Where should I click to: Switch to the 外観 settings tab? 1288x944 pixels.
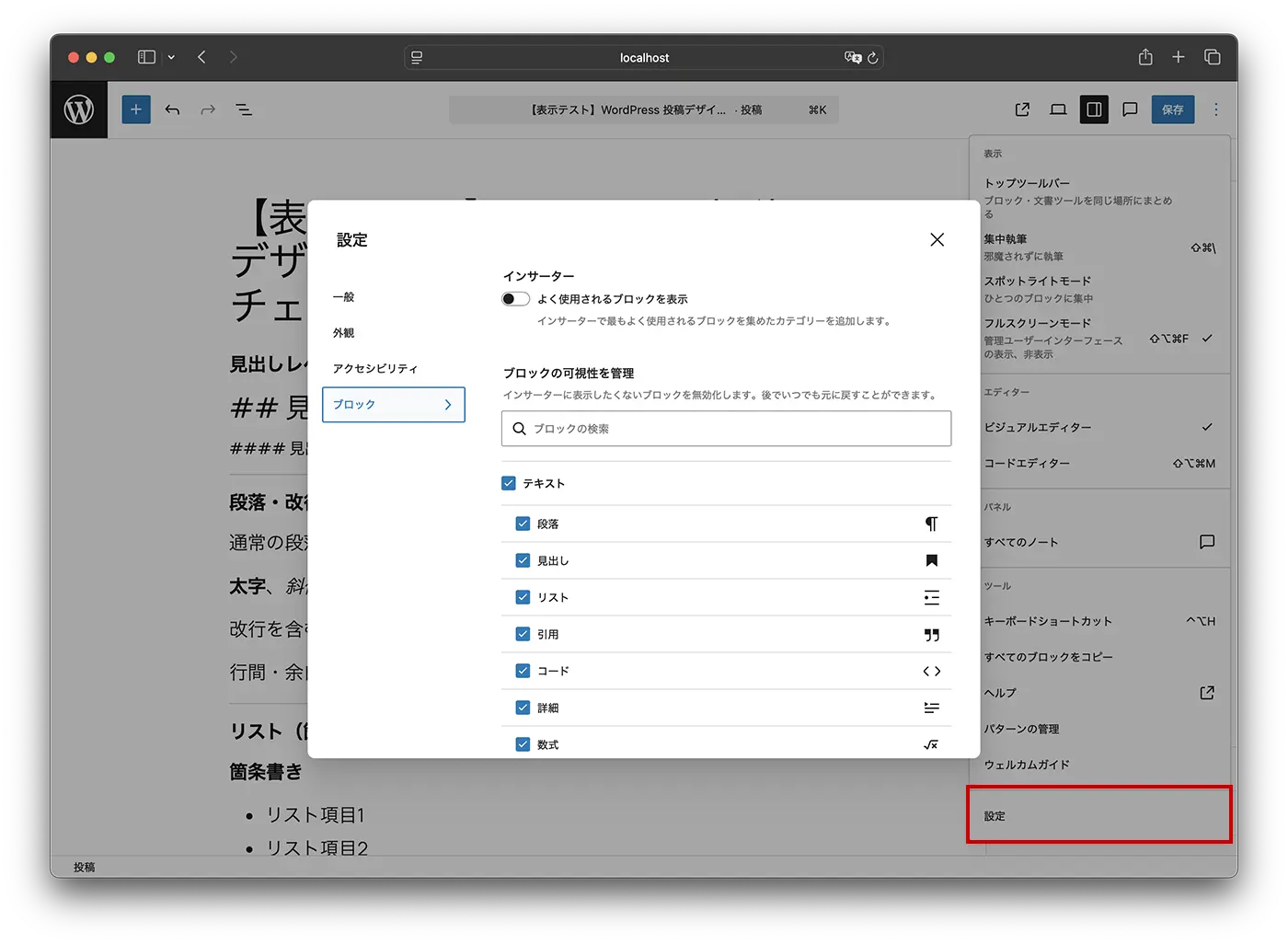(x=343, y=332)
